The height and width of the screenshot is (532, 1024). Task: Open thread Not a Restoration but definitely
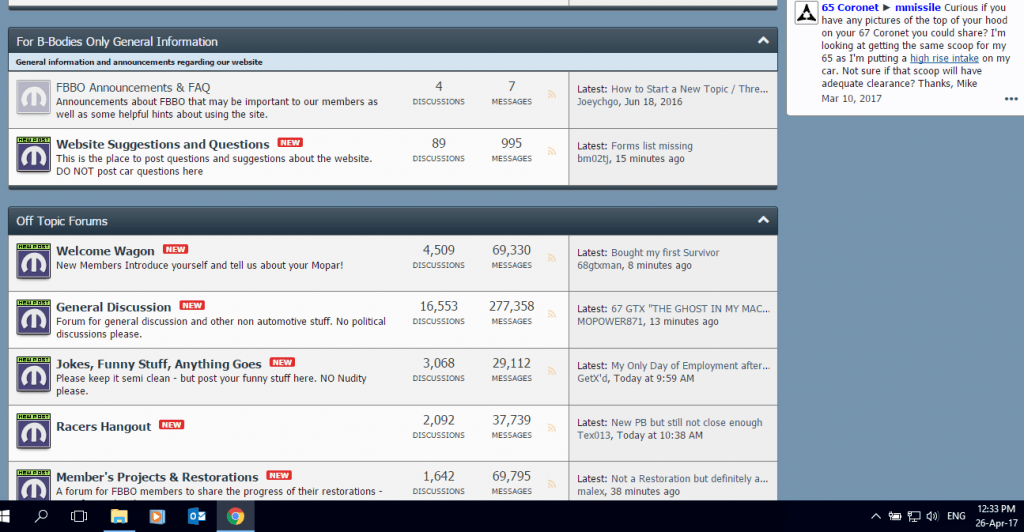(x=690, y=478)
